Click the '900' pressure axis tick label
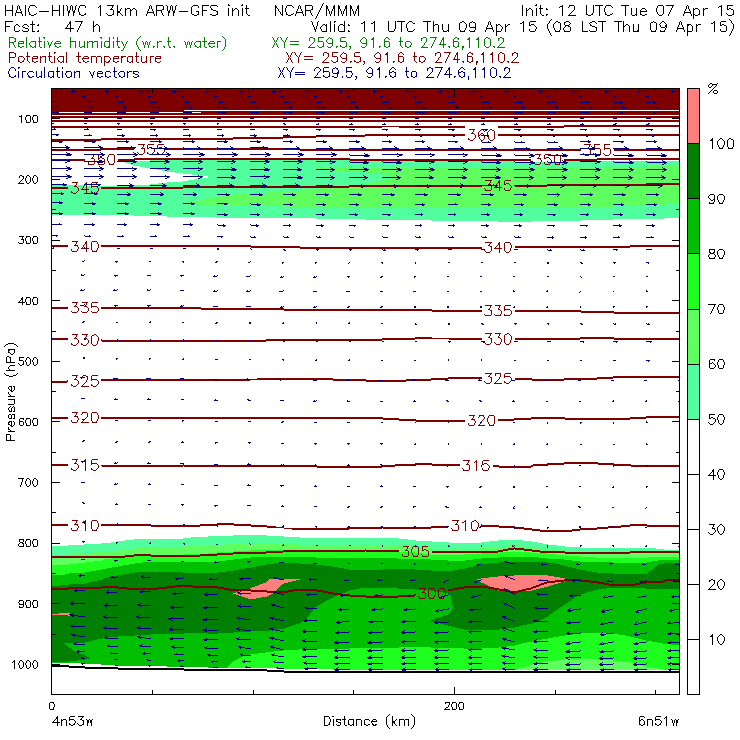 28,604
